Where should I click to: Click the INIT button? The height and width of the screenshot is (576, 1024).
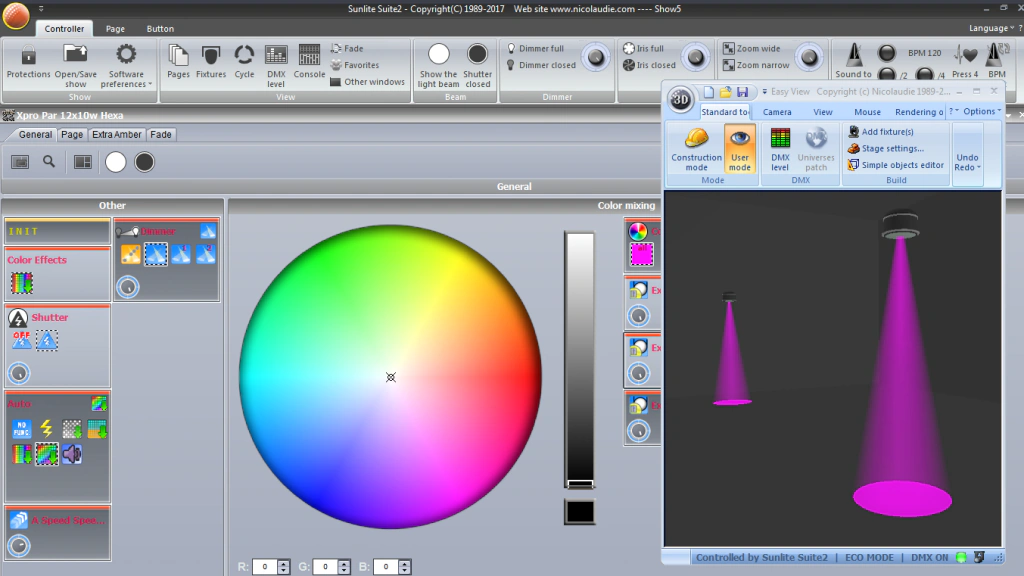pyautogui.click(x=57, y=232)
